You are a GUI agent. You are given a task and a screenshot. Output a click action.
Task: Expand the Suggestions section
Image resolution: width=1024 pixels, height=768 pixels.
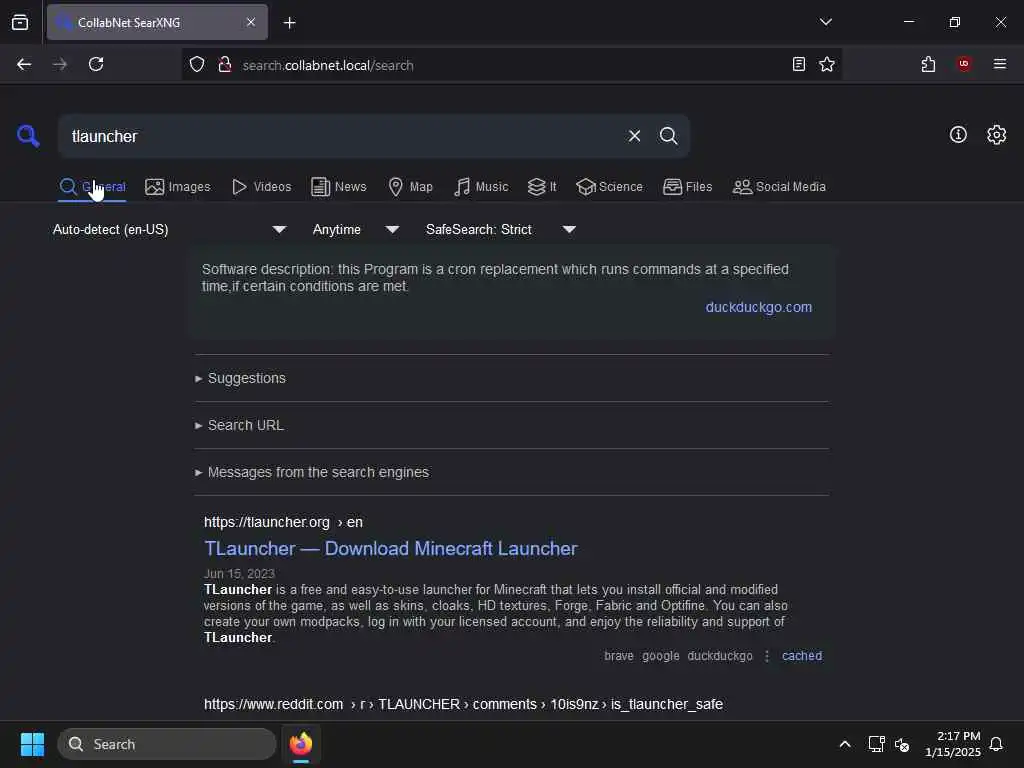coord(240,378)
